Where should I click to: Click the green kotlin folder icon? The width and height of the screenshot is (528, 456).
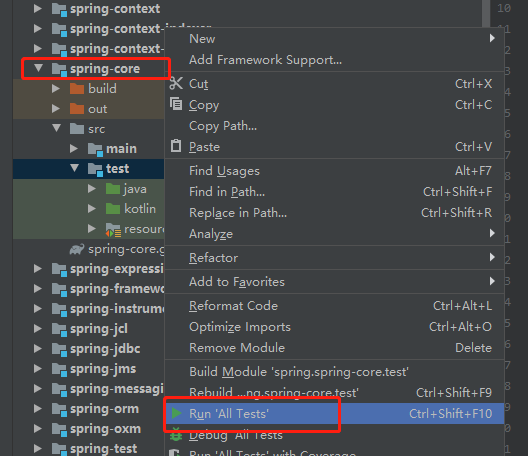coord(113,209)
